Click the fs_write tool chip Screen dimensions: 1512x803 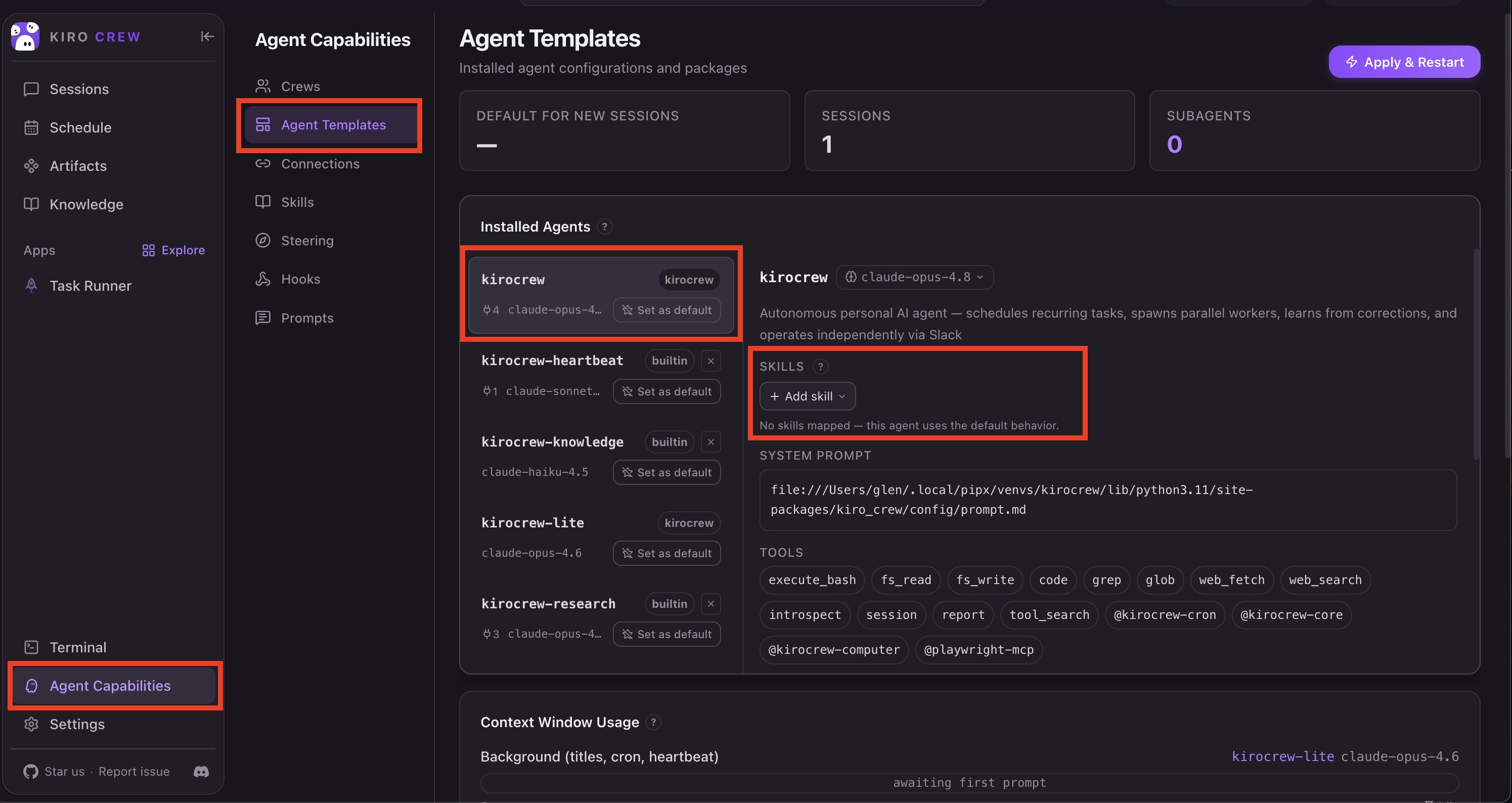[x=986, y=580]
